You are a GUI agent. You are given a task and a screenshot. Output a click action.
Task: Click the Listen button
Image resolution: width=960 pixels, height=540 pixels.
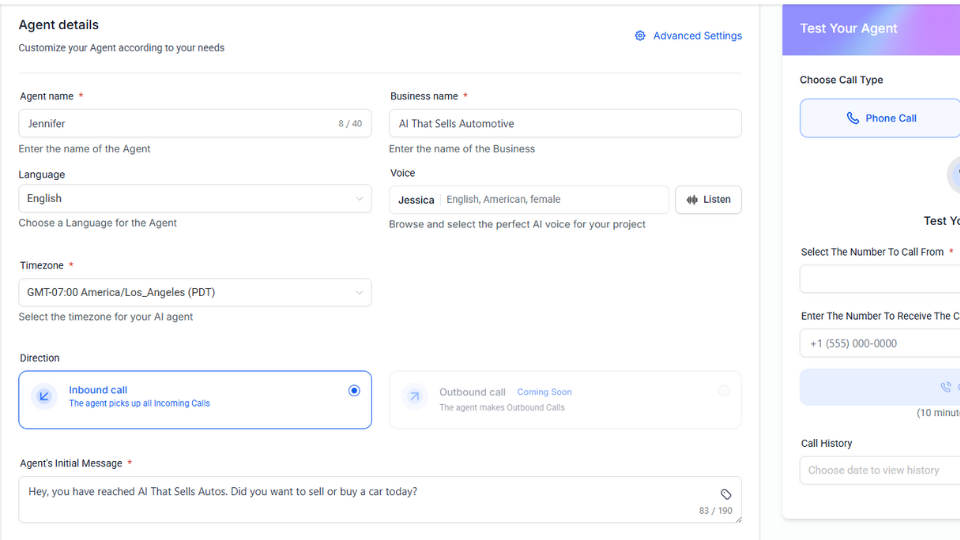click(708, 200)
